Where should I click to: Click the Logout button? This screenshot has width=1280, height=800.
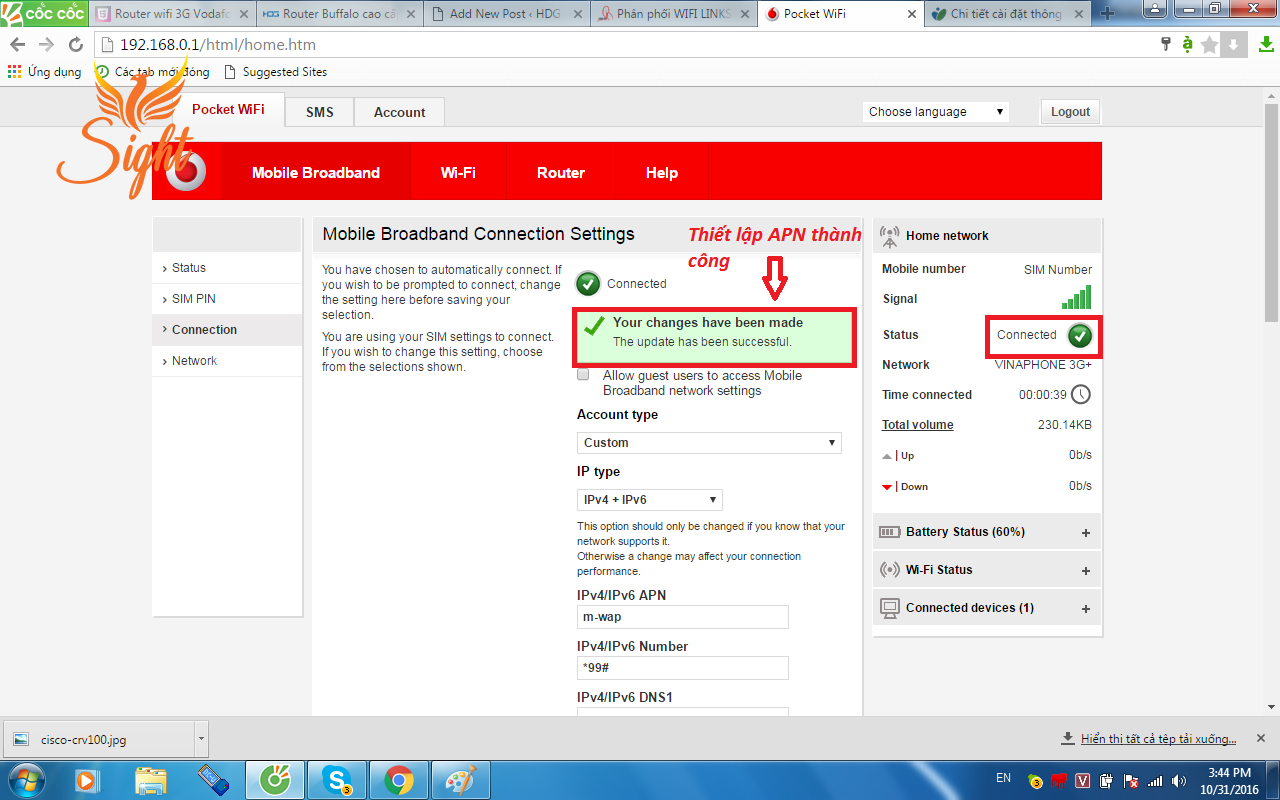1070,111
